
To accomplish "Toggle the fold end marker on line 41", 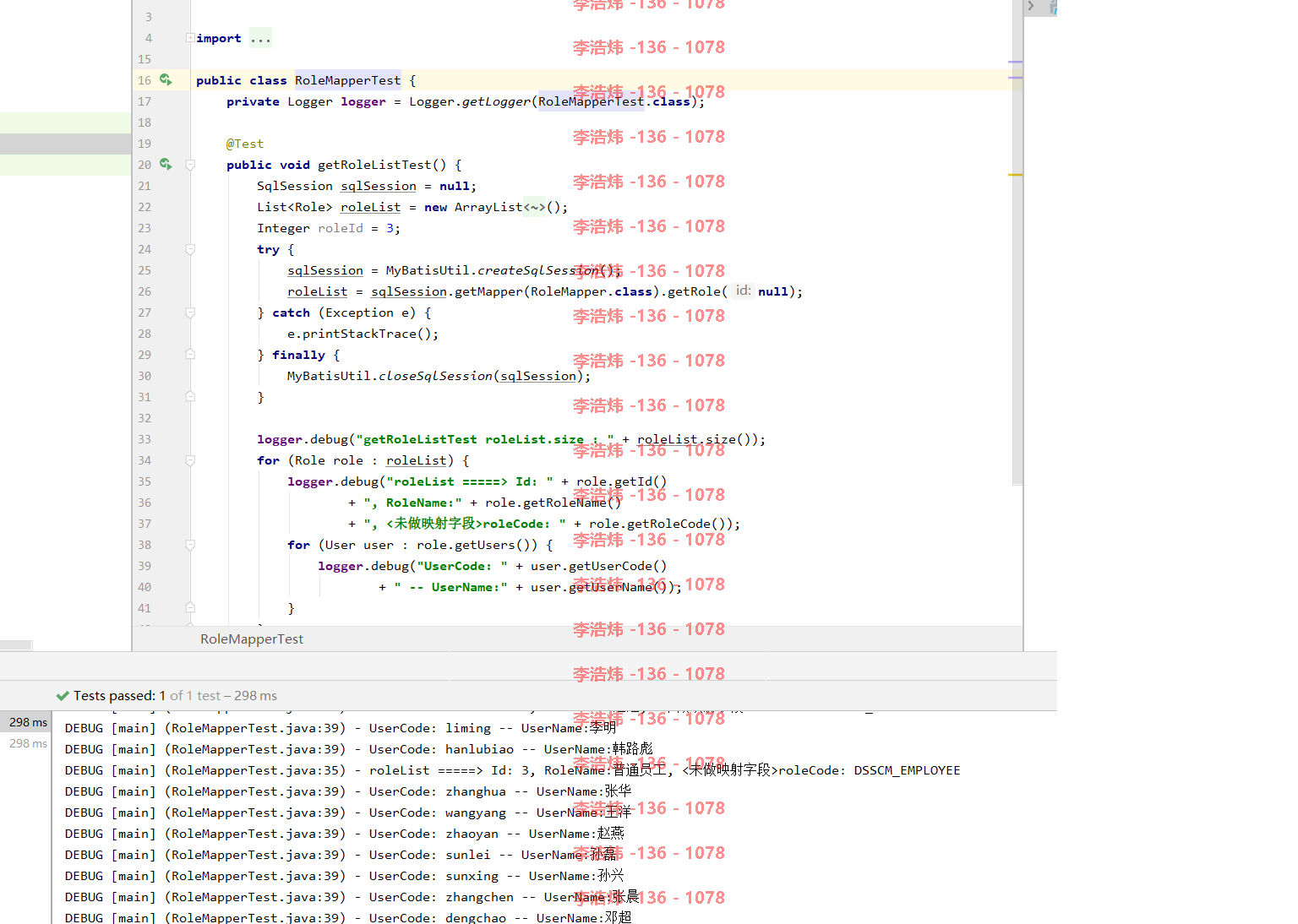I will (x=190, y=608).
